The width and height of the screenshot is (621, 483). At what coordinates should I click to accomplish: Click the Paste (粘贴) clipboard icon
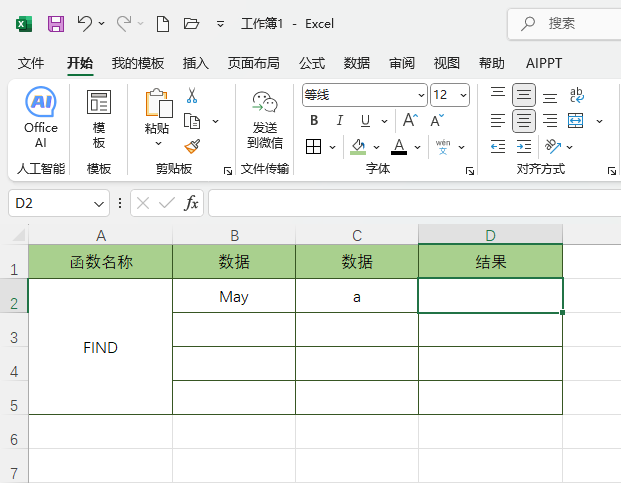(x=159, y=103)
